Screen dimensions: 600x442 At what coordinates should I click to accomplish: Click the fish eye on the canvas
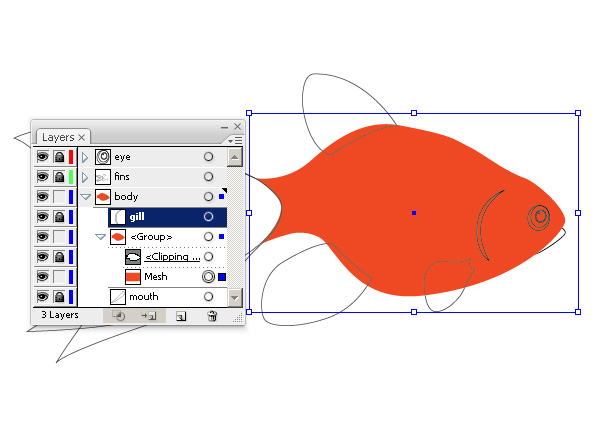(539, 217)
